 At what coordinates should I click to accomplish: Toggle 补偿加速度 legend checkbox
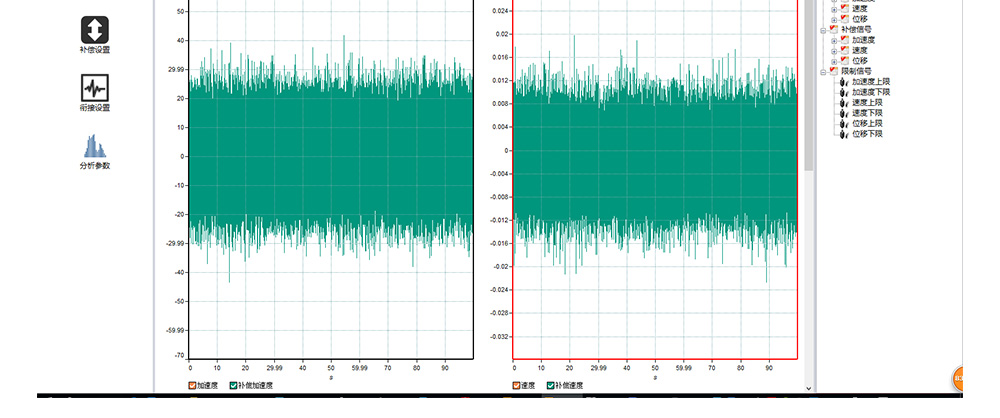pos(234,385)
